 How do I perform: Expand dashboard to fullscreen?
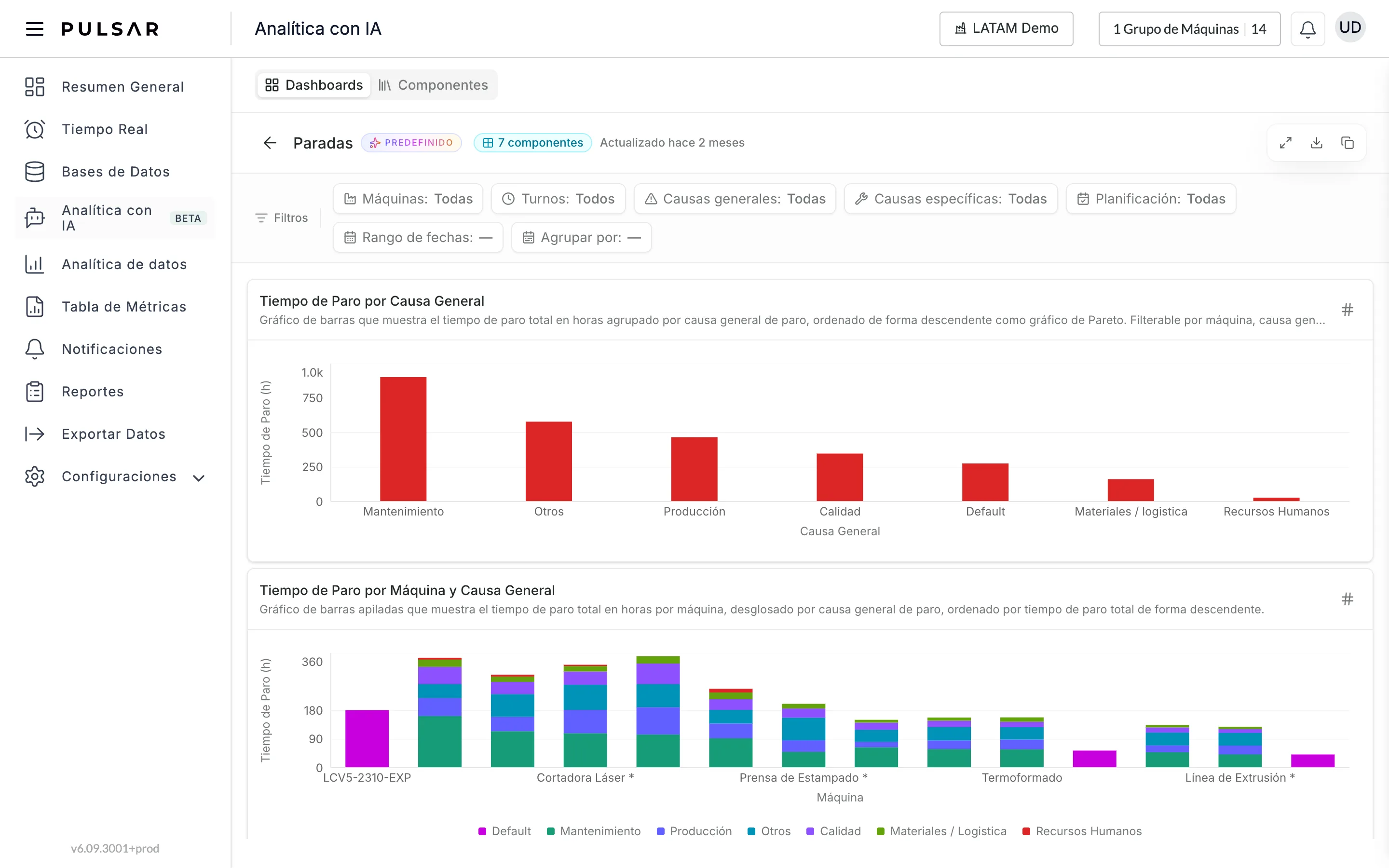click(1286, 142)
